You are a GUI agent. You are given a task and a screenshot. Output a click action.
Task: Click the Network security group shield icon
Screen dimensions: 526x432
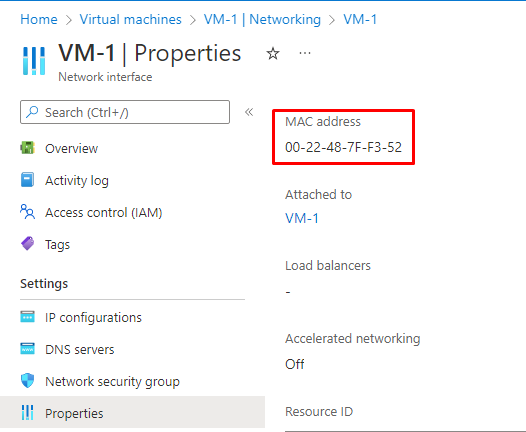(x=28, y=381)
